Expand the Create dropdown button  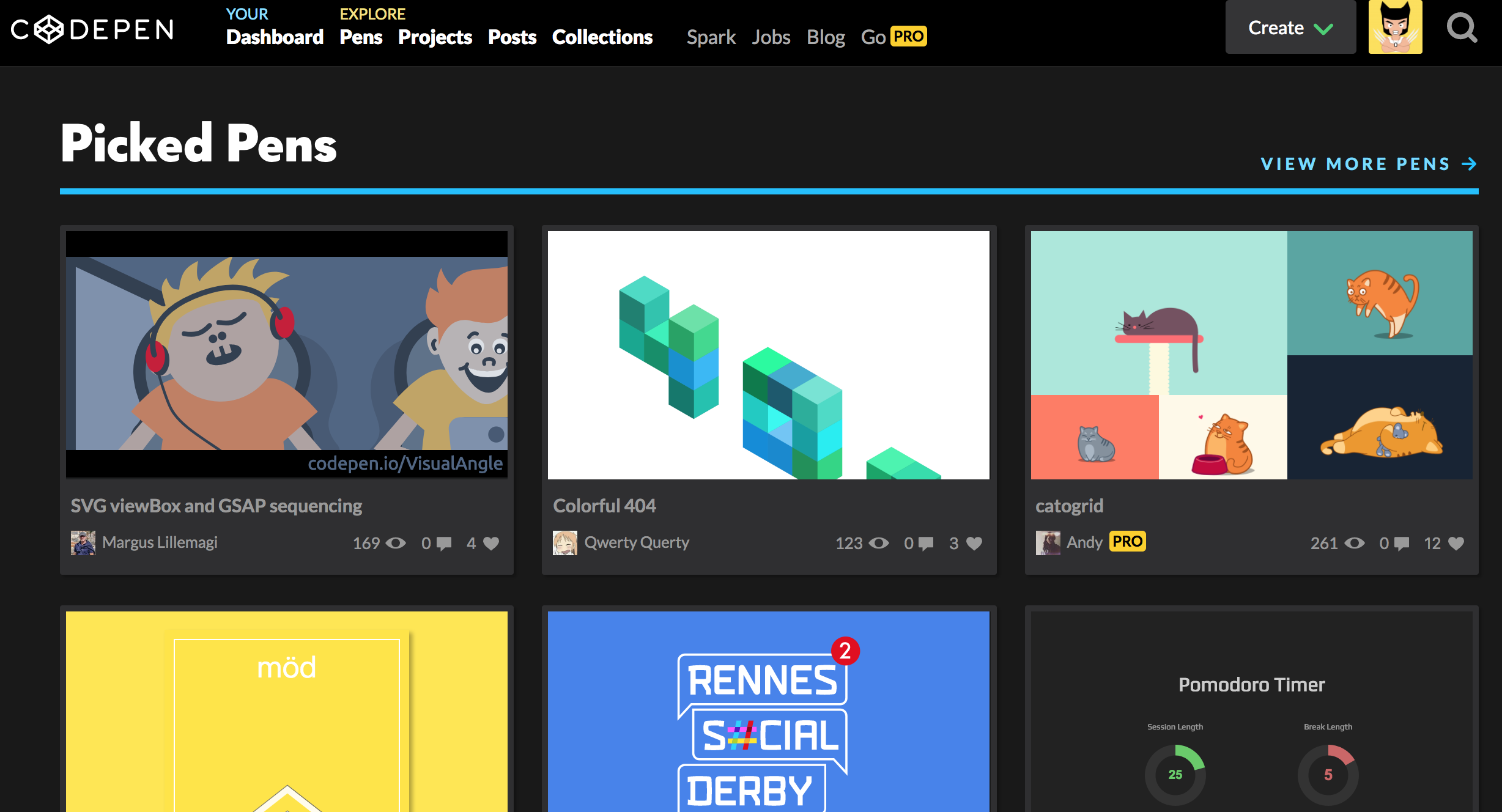point(1290,28)
